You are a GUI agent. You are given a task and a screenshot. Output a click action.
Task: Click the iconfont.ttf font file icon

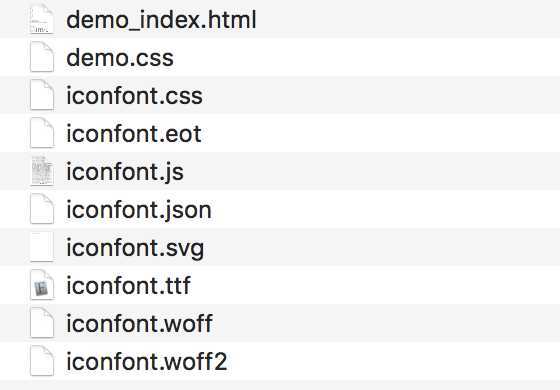[42, 285]
